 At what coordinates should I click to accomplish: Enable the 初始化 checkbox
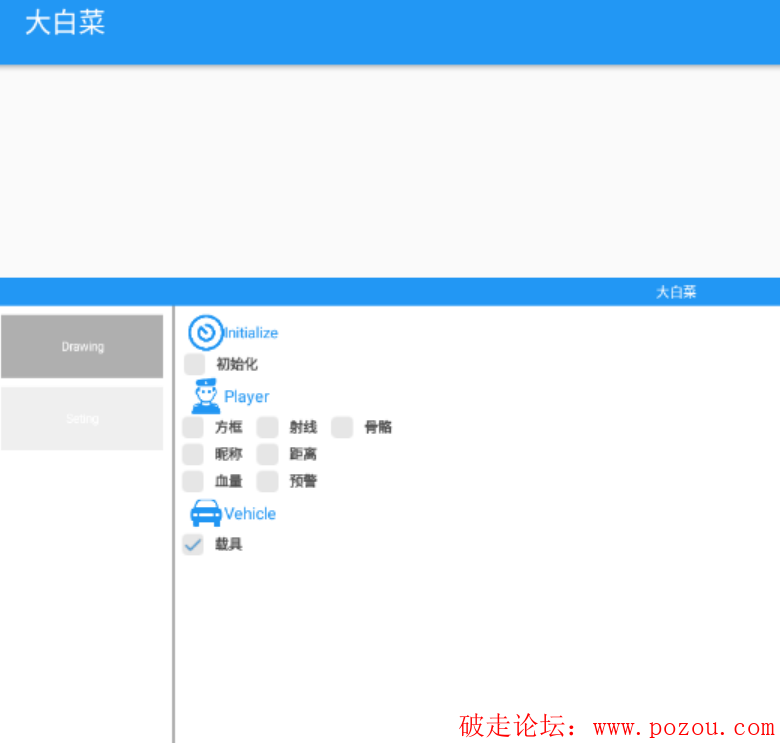click(194, 364)
